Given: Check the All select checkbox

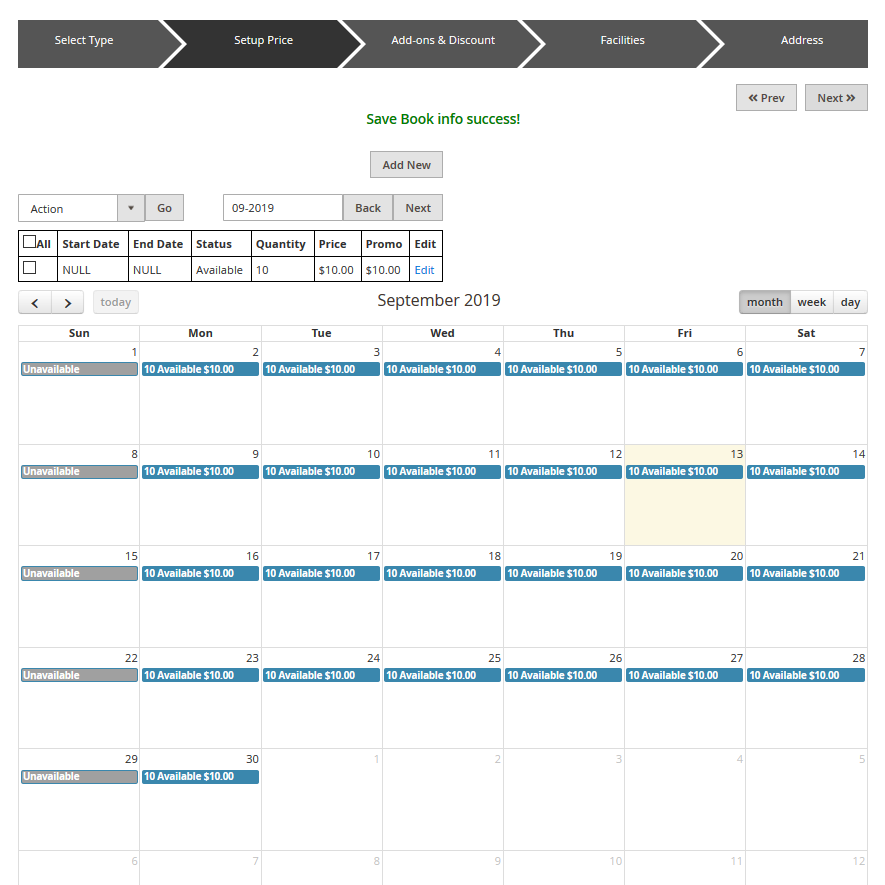Looking at the screenshot, I should [x=30, y=242].
